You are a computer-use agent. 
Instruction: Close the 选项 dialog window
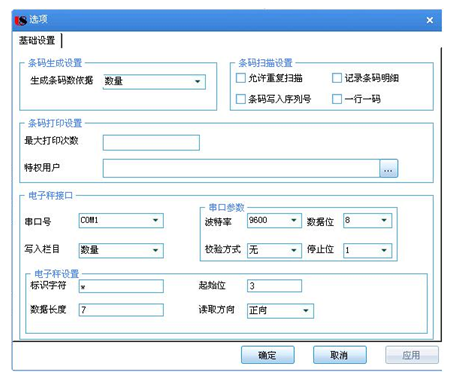pos(430,20)
